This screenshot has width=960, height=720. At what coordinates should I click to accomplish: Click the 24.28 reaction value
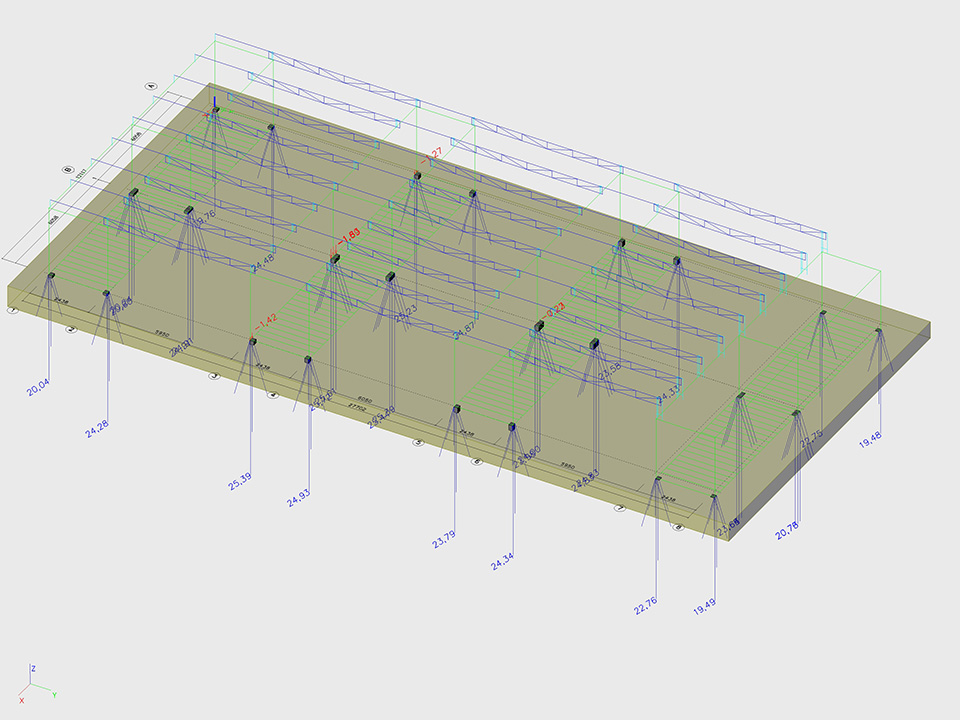click(98, 428)
